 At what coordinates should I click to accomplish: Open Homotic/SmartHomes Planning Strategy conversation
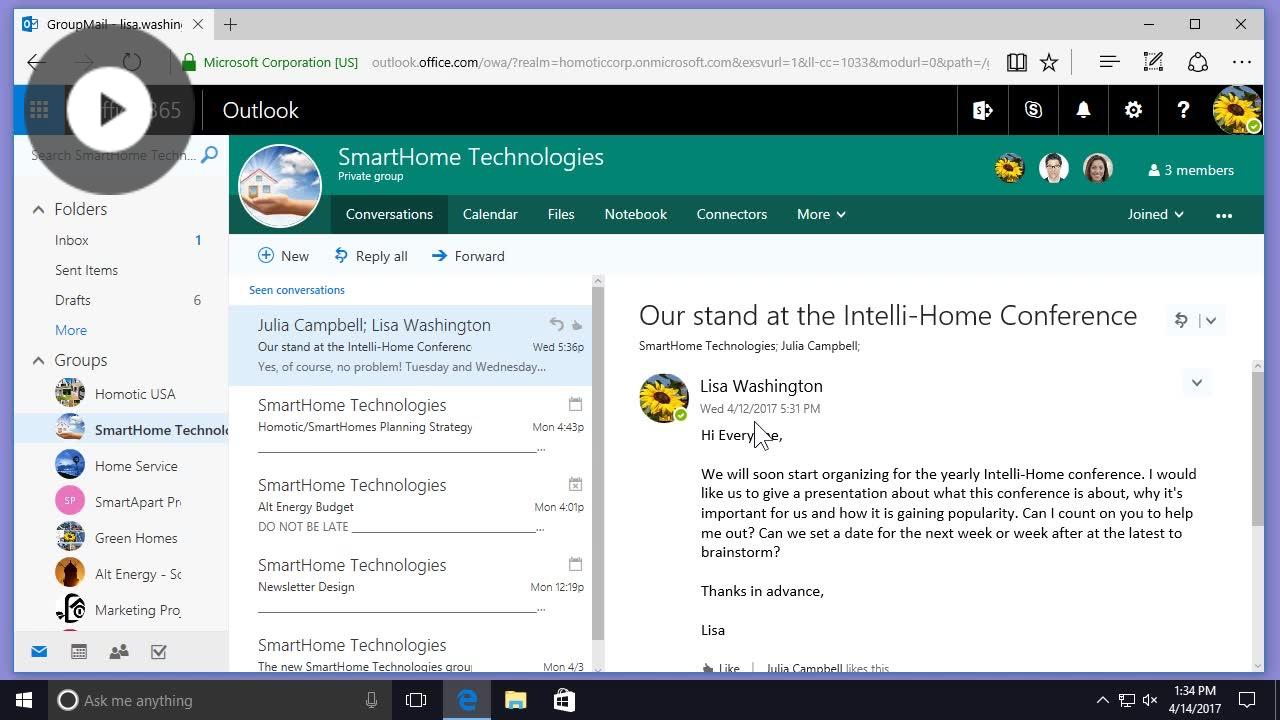tap(410, 425)
